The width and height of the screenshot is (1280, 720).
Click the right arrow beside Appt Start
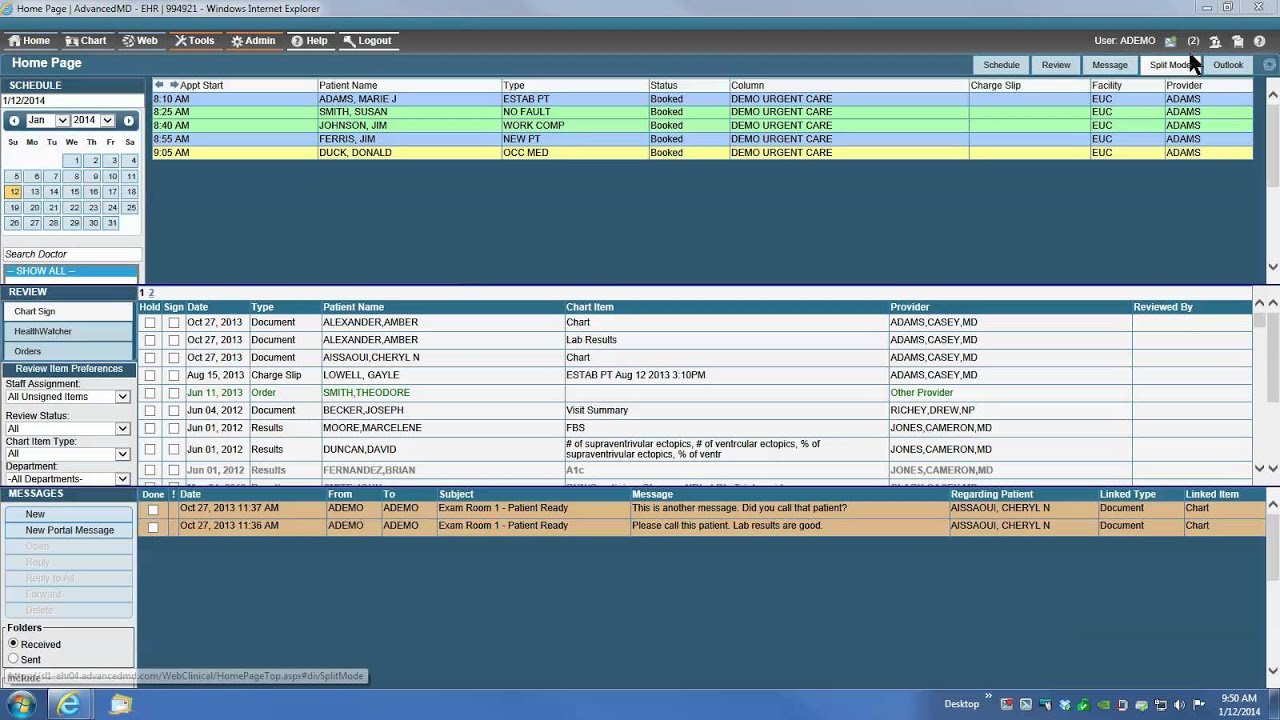pos(173,85)
